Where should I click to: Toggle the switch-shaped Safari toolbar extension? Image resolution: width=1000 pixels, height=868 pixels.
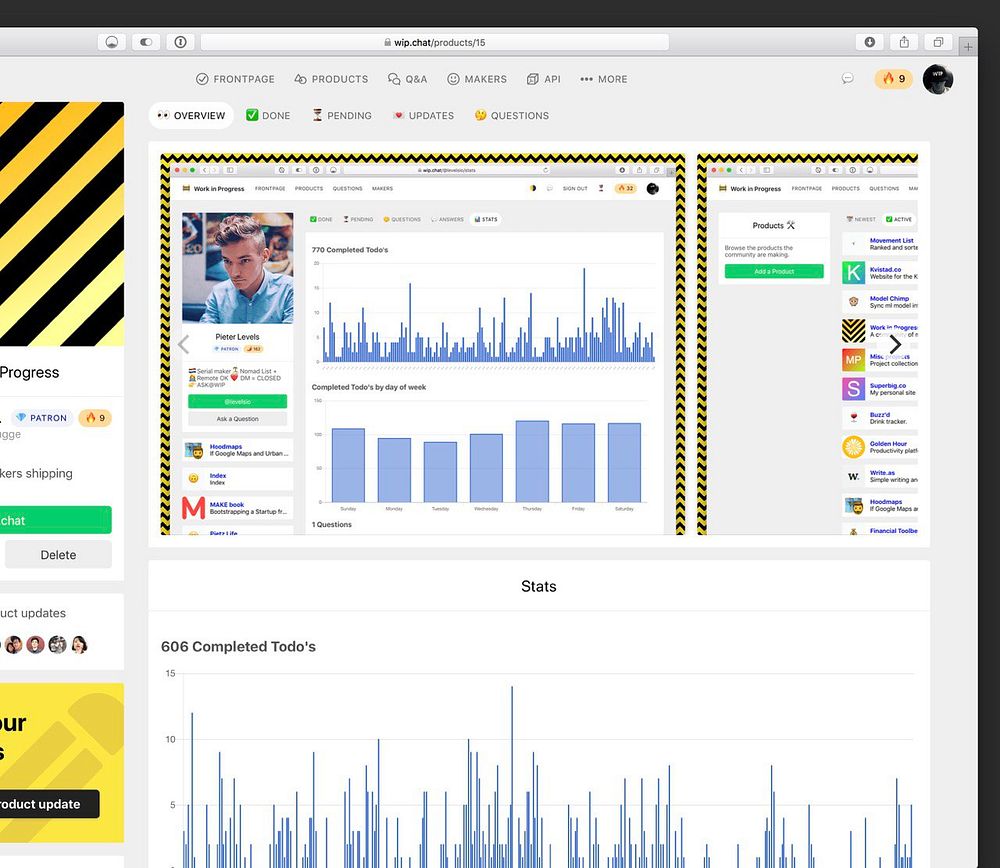pos(146,42)
